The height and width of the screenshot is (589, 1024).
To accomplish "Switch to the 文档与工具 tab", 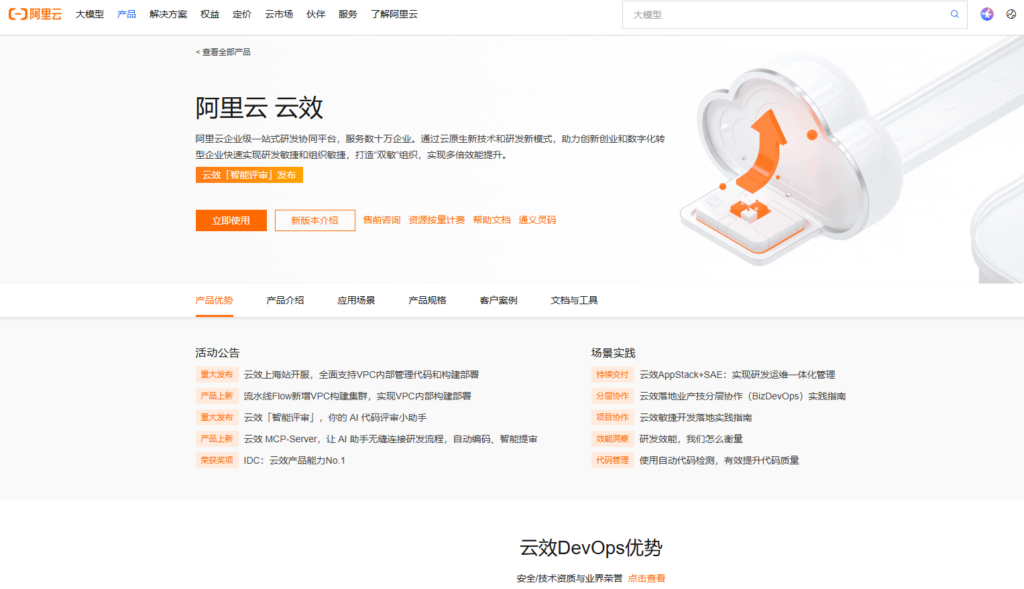I will coord(572,299).
